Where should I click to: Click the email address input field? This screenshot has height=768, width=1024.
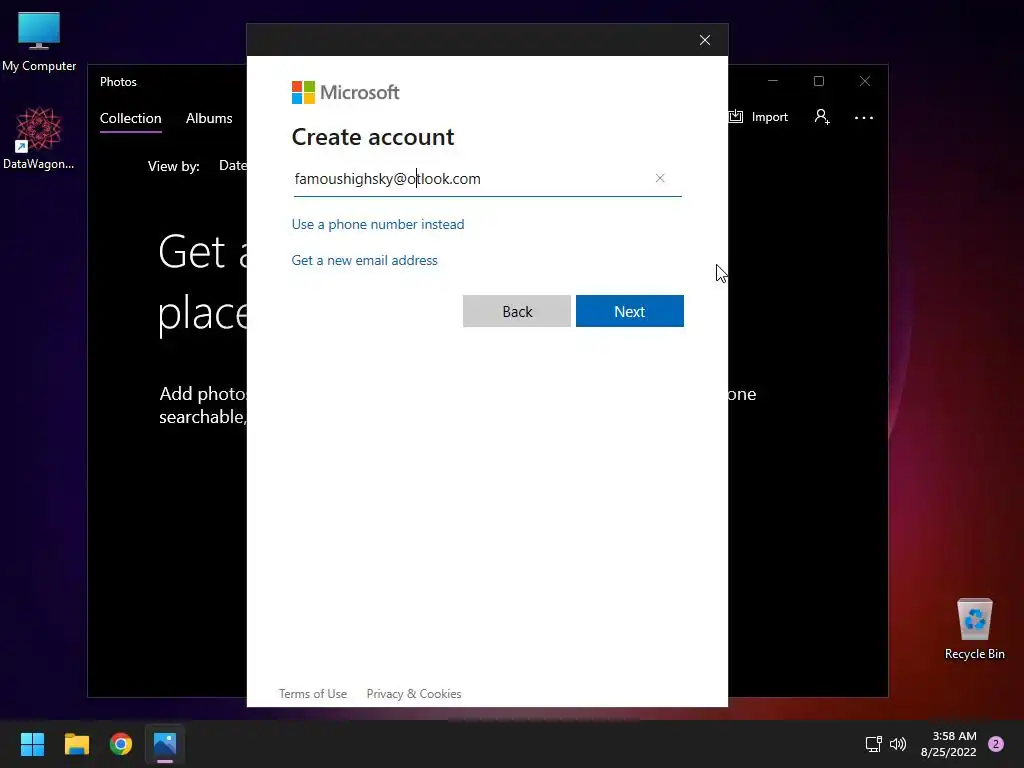click(x=487, y=179)
